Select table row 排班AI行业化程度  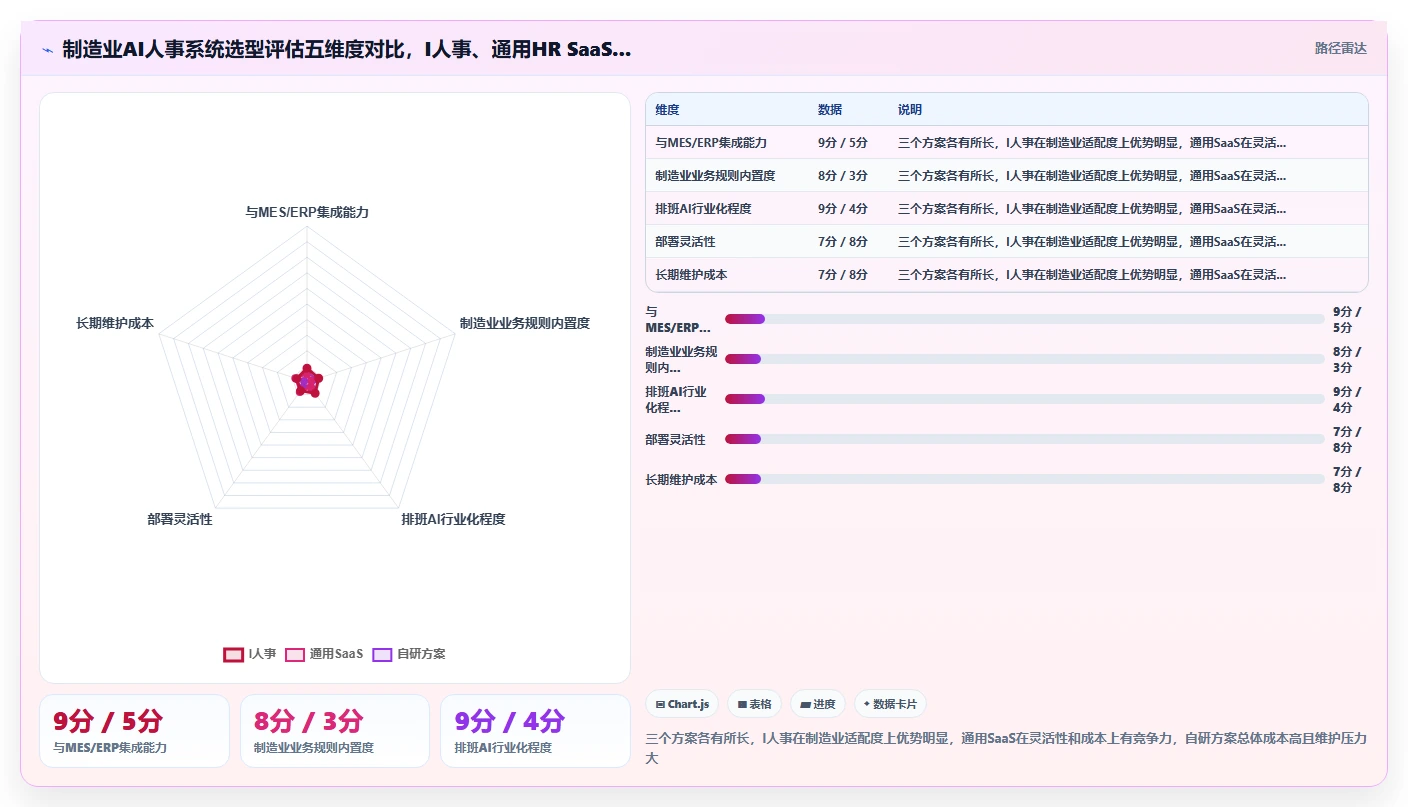[x=1007, y=209]
